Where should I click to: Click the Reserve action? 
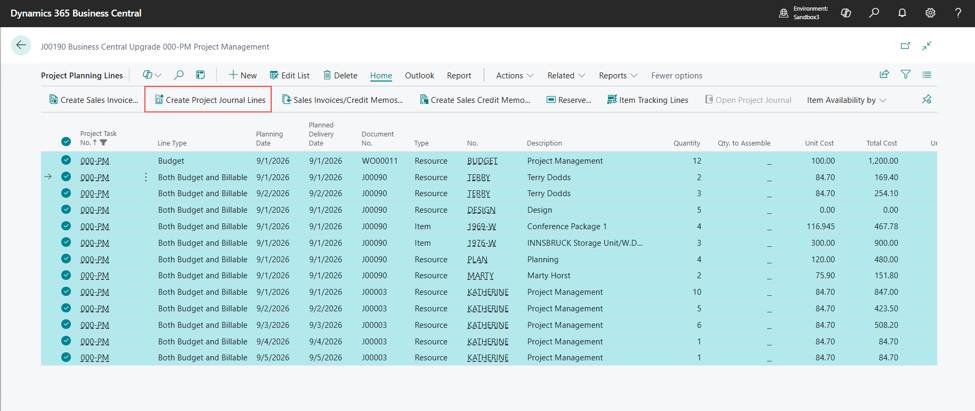click(x=569, y=99)
